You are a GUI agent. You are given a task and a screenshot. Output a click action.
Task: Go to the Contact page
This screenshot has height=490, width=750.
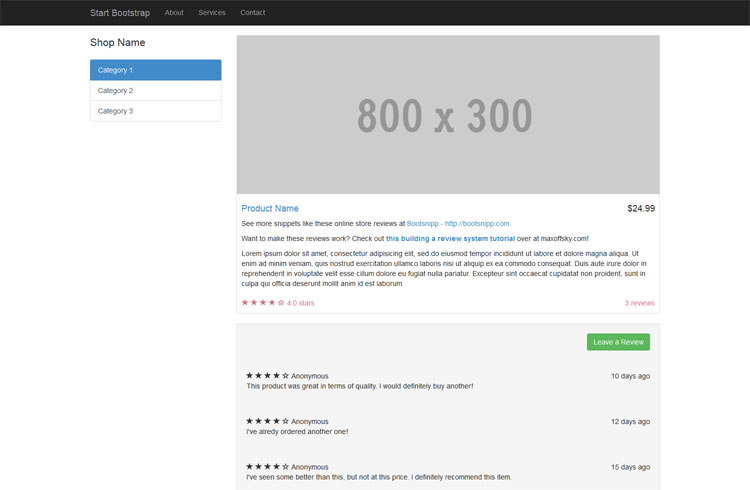[x=253, y=12]
